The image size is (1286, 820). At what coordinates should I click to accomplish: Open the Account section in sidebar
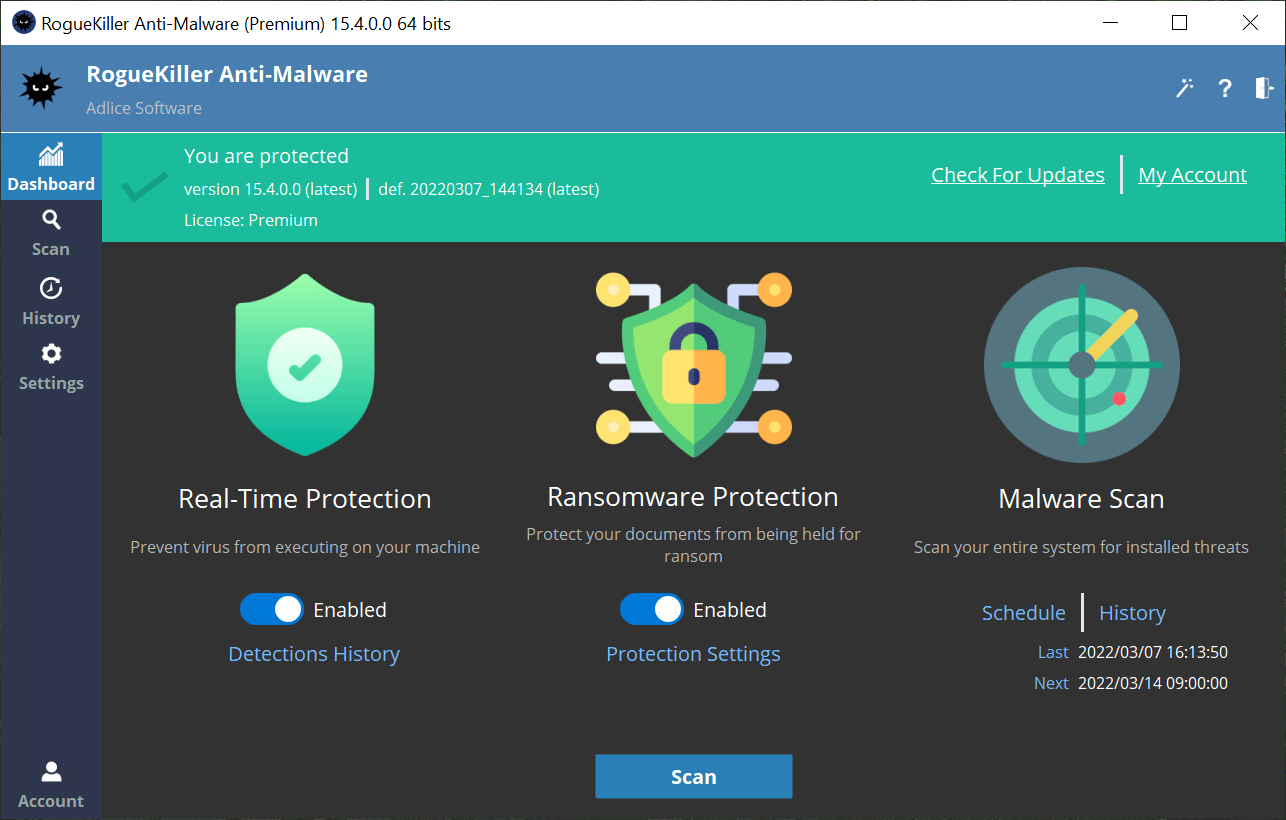(x=51, y=785)
